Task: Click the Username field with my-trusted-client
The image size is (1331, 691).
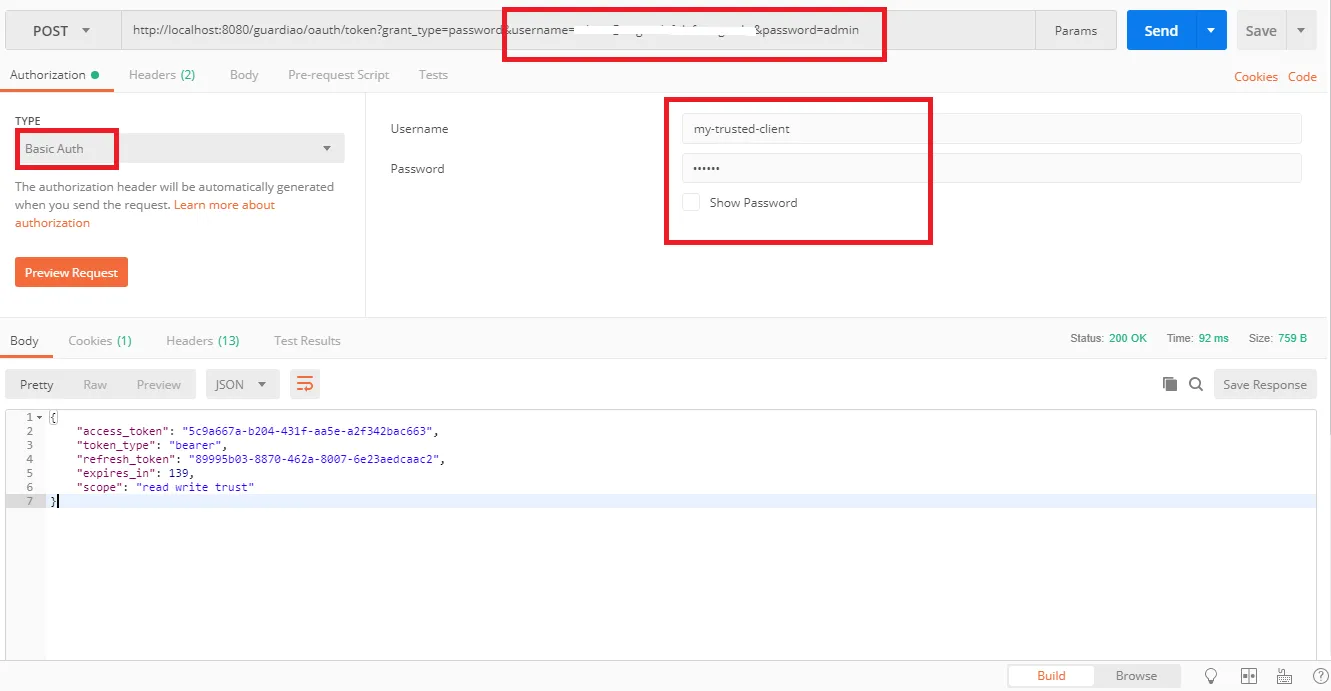Action: pyautogui.click(x=992, y=129)
